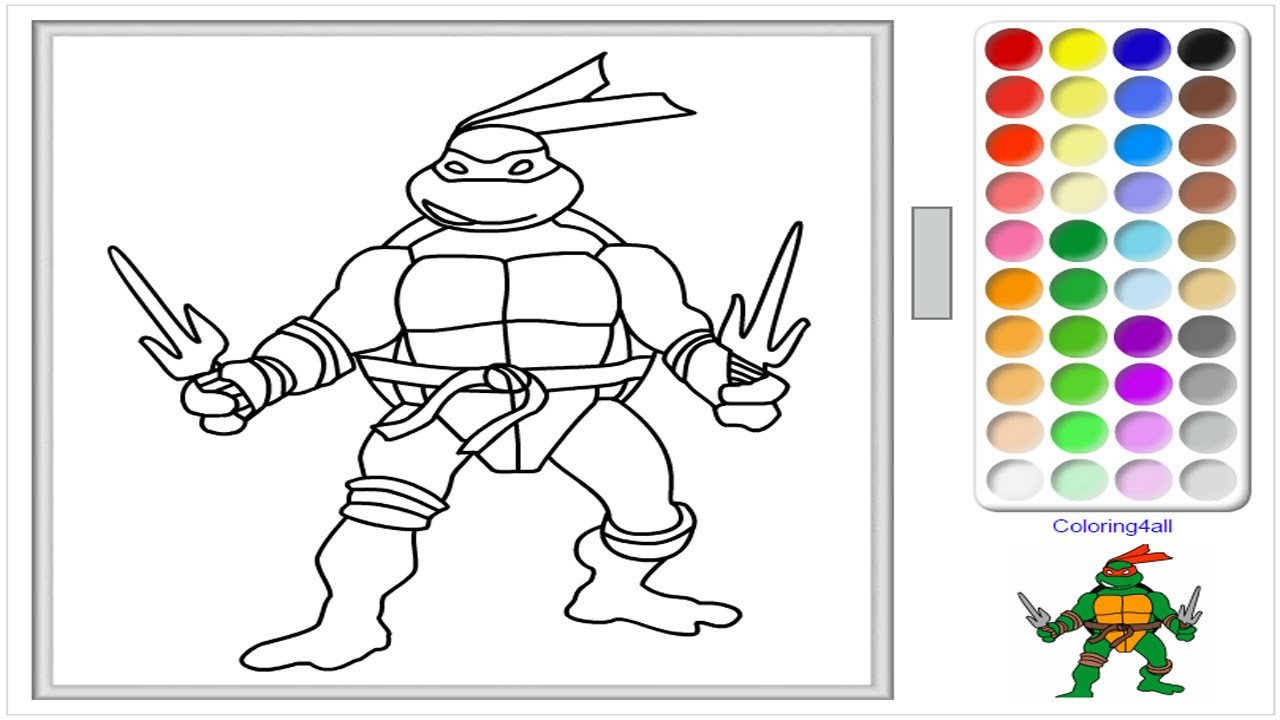Screen dimensions: 1280x720
Task: Pick the dark red swatch in top row
Action: click(1014, 49)
